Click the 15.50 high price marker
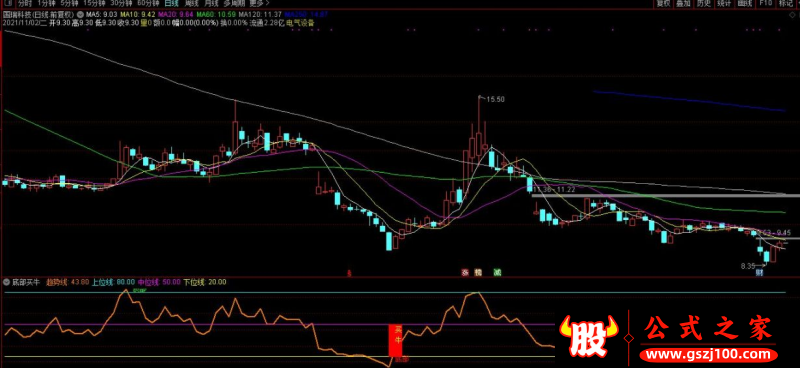 pos(495,100)
